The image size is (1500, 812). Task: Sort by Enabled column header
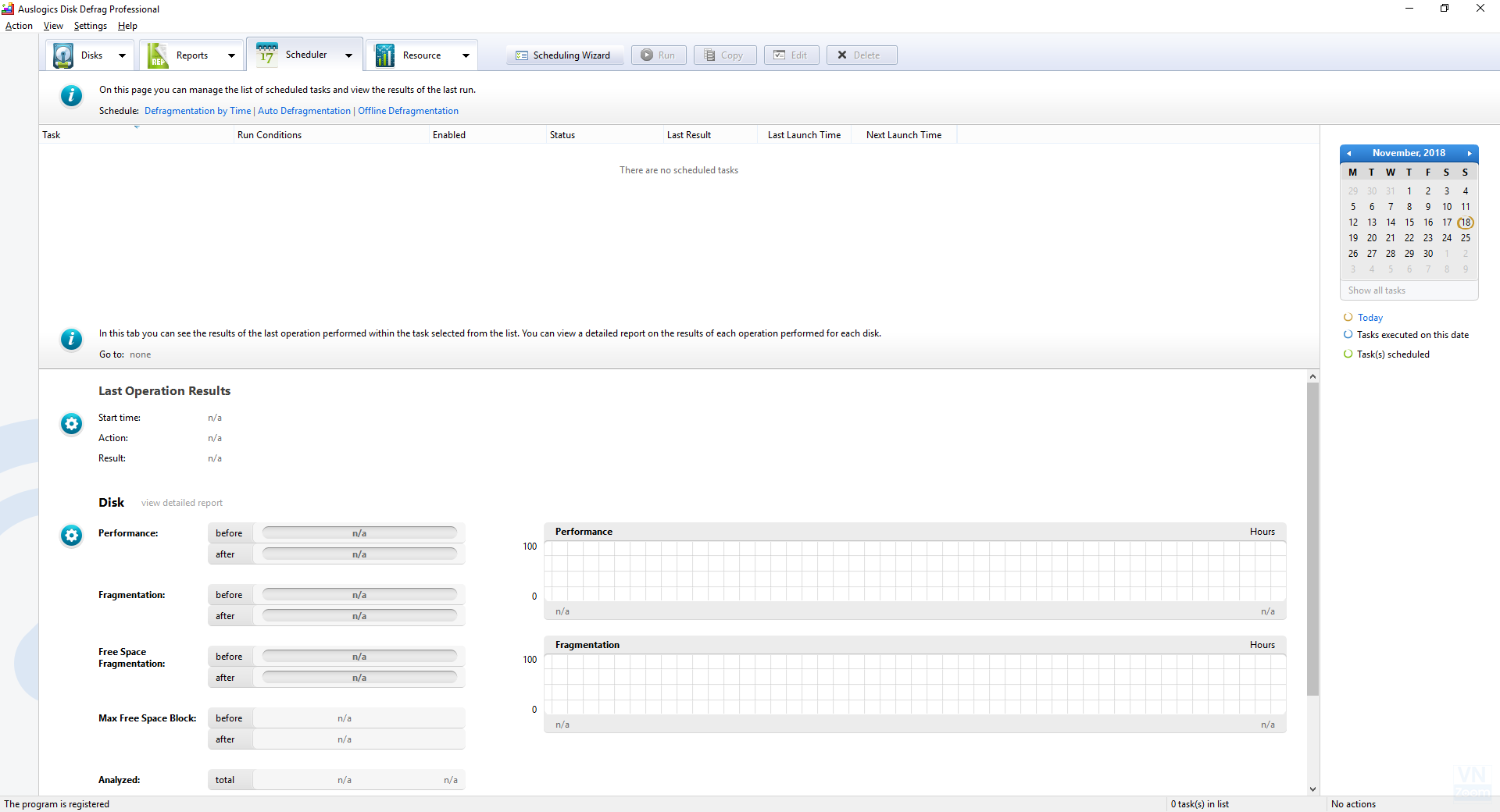(488, 135)
